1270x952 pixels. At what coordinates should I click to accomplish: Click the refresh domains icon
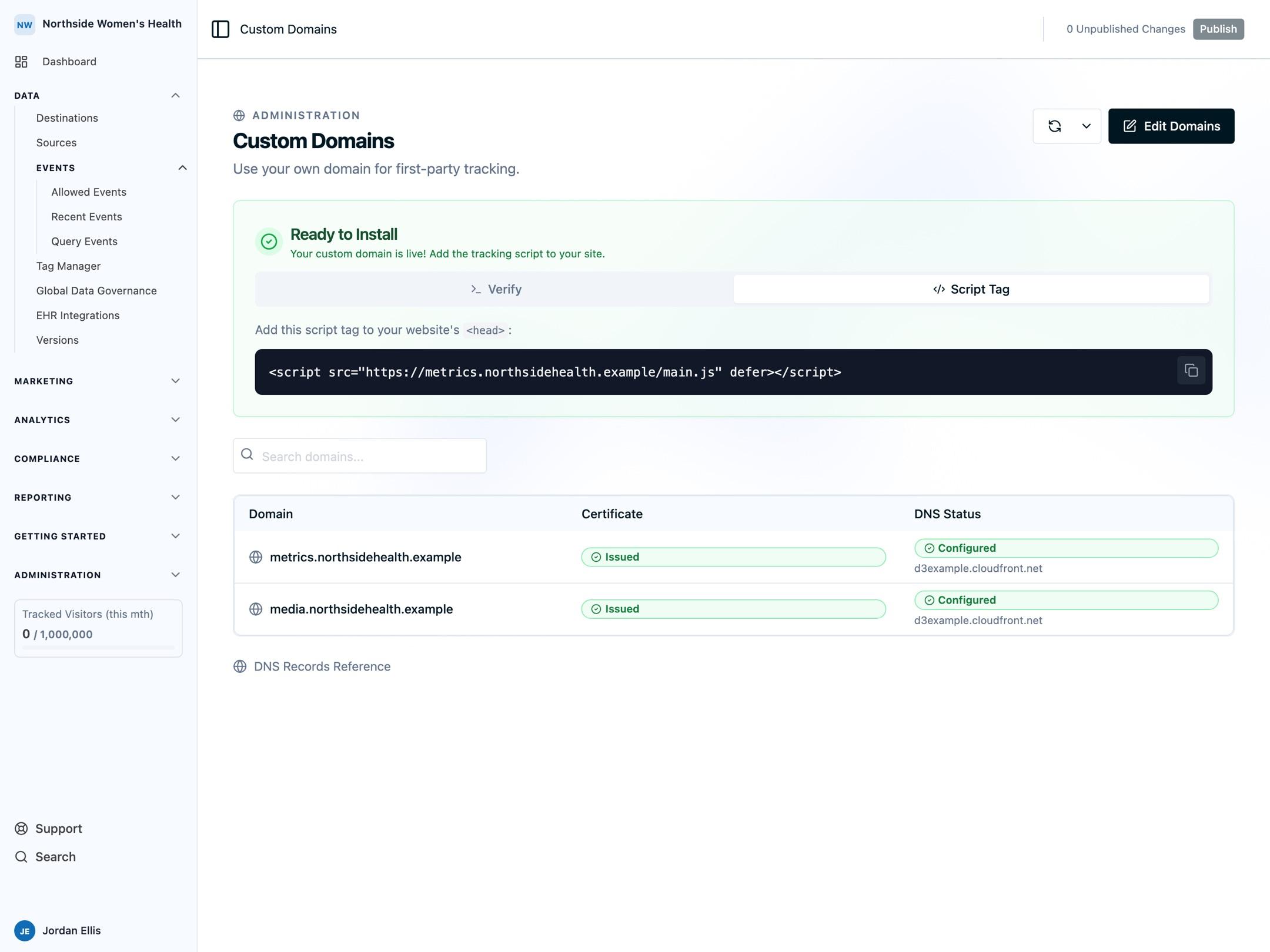click(1055, 126)
